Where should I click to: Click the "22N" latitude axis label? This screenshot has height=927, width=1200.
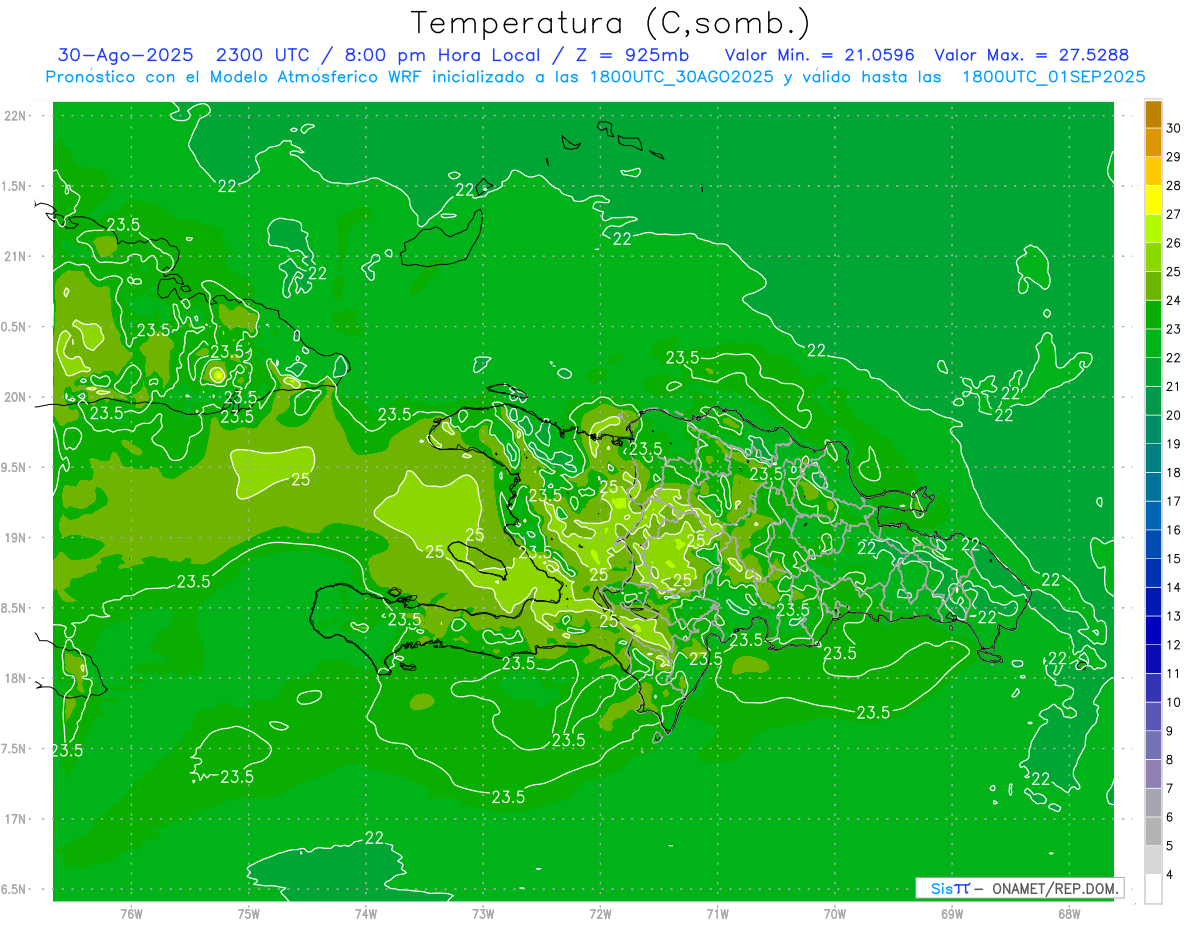(16, 116)
